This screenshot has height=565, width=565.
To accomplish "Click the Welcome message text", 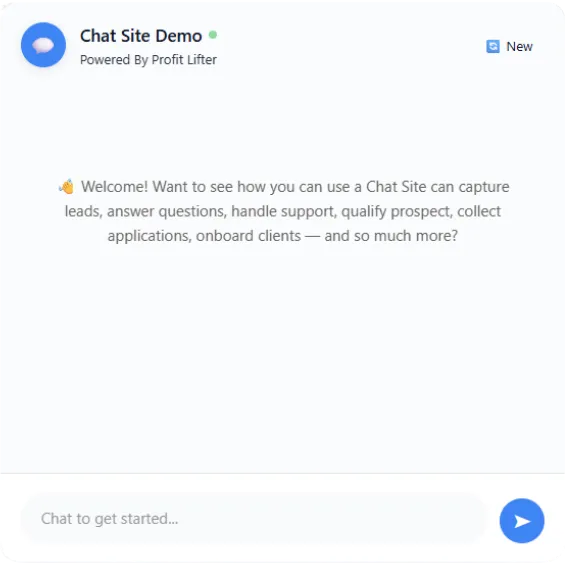I will [283, 211].
